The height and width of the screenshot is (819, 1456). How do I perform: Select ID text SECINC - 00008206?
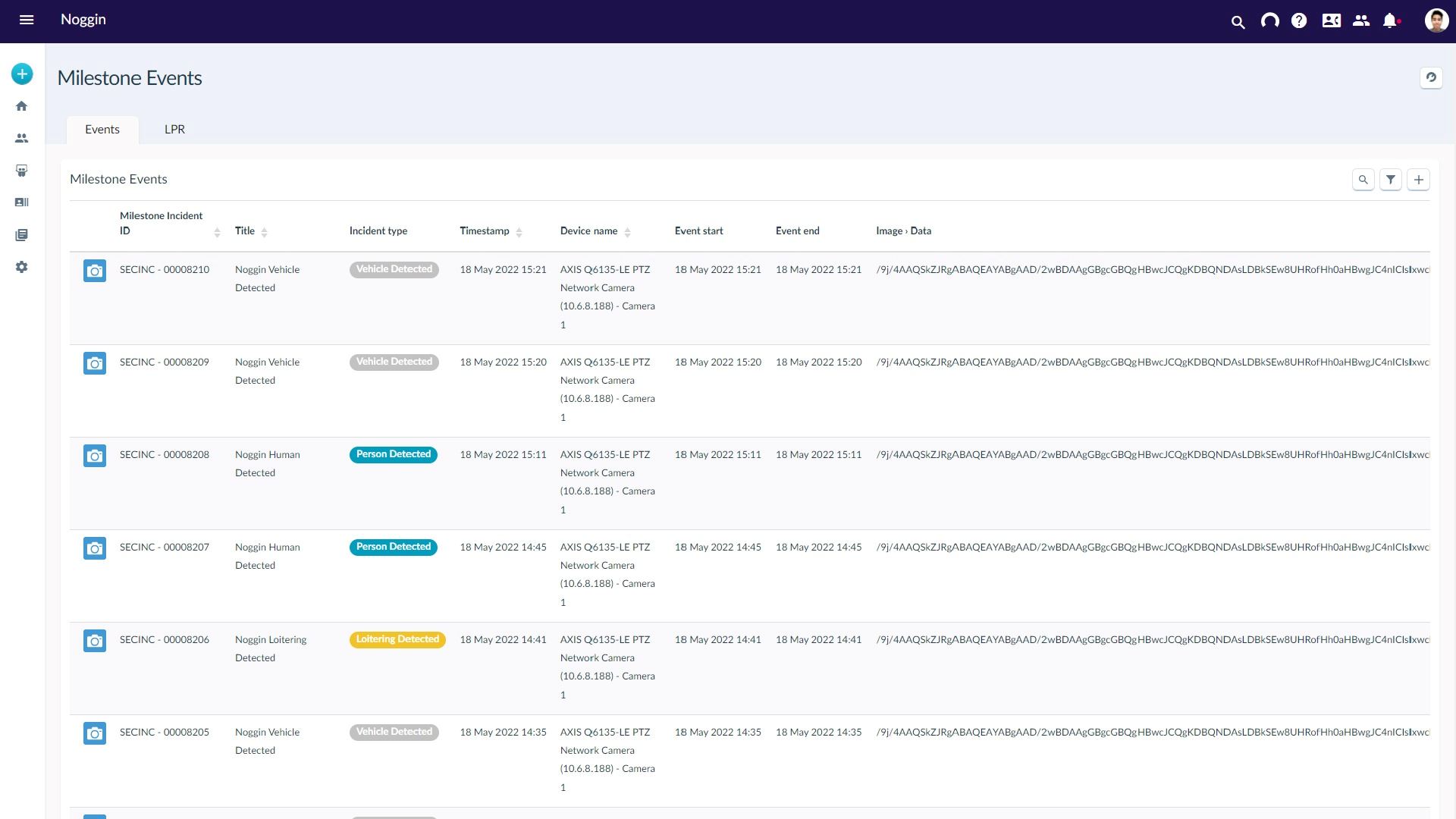[x=165, y=640]
